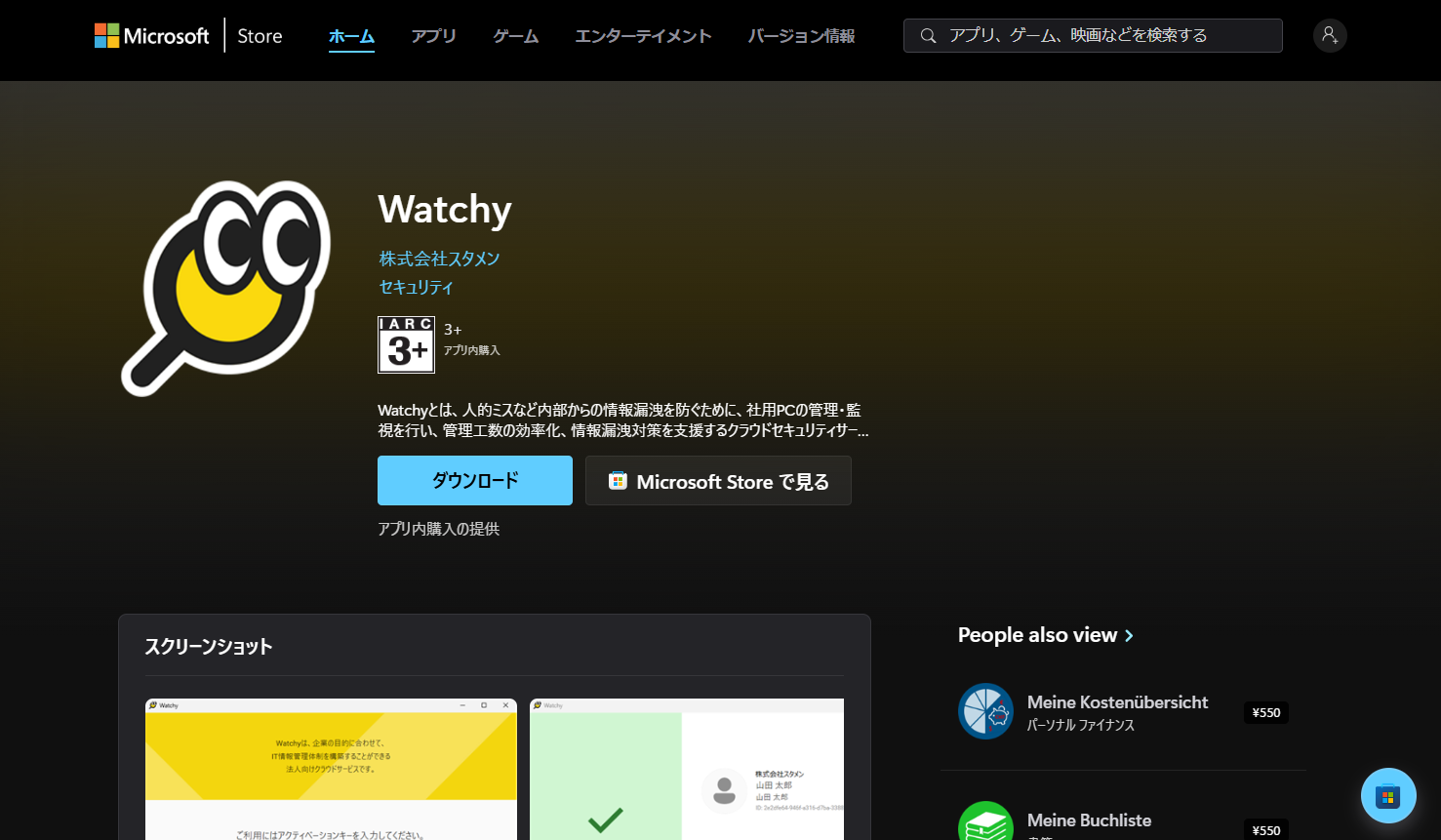Focus the app search input field
1441x840 pixels.
click(1093, 35)
